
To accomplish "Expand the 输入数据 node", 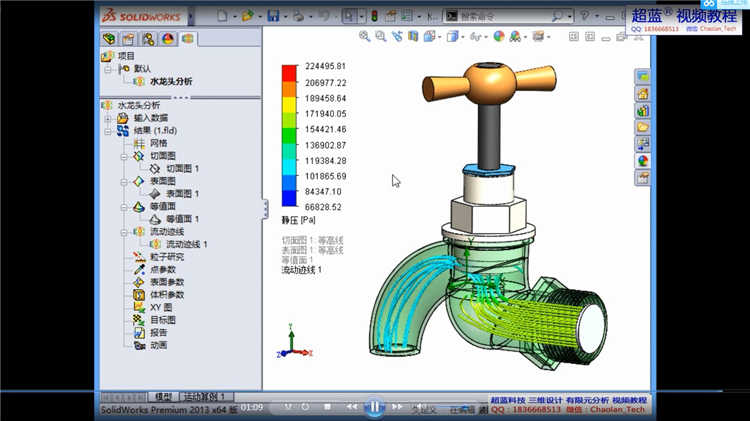I will [x=108, y=118].
